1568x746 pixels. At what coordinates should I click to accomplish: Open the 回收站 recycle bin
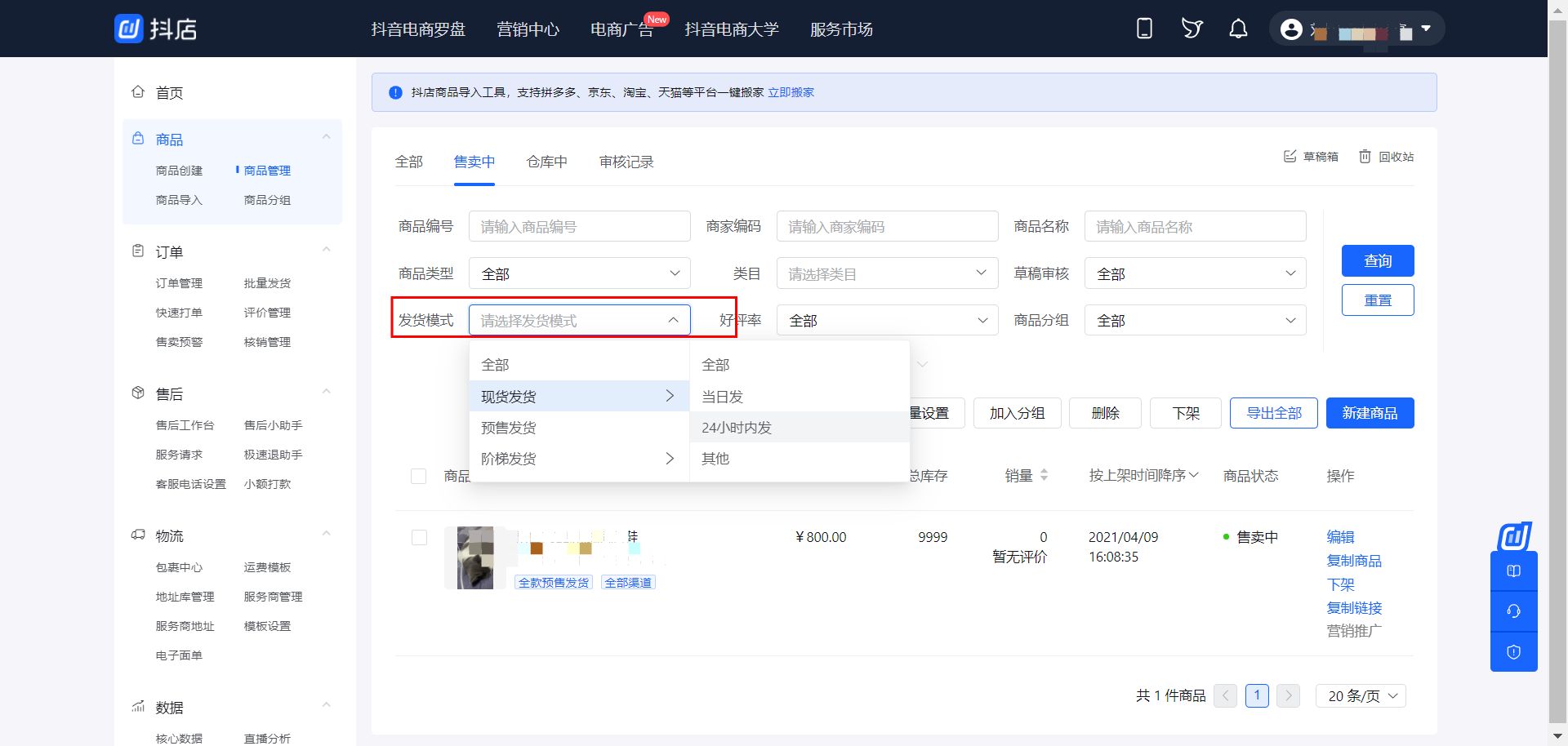pos(1386,156)
